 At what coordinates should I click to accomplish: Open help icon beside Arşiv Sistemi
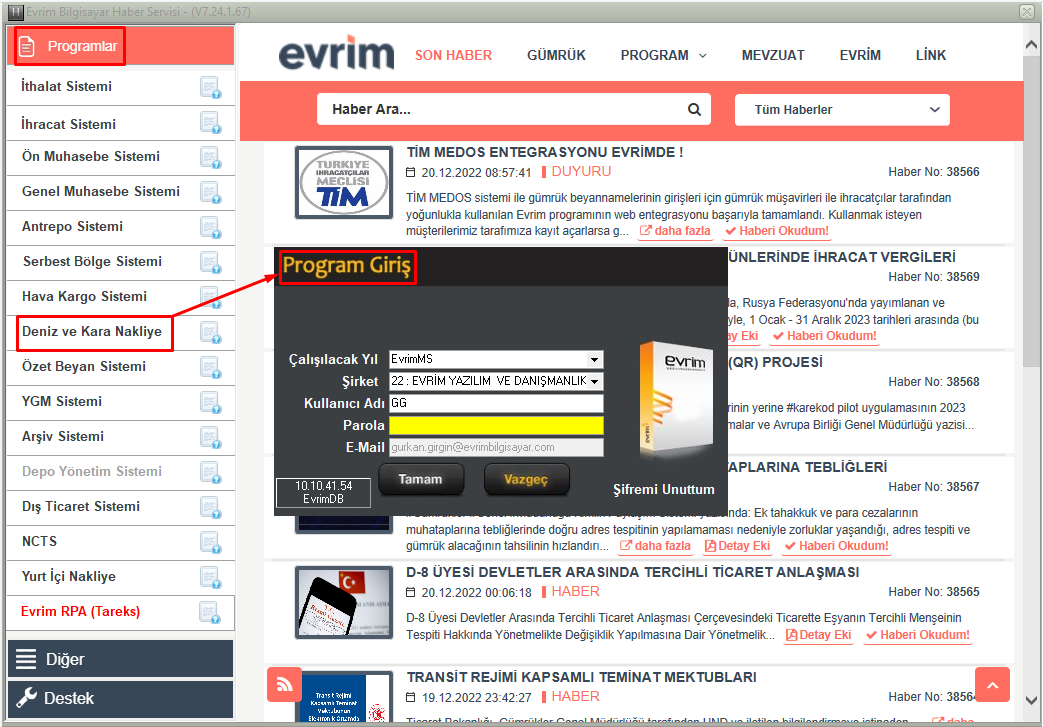211,438
